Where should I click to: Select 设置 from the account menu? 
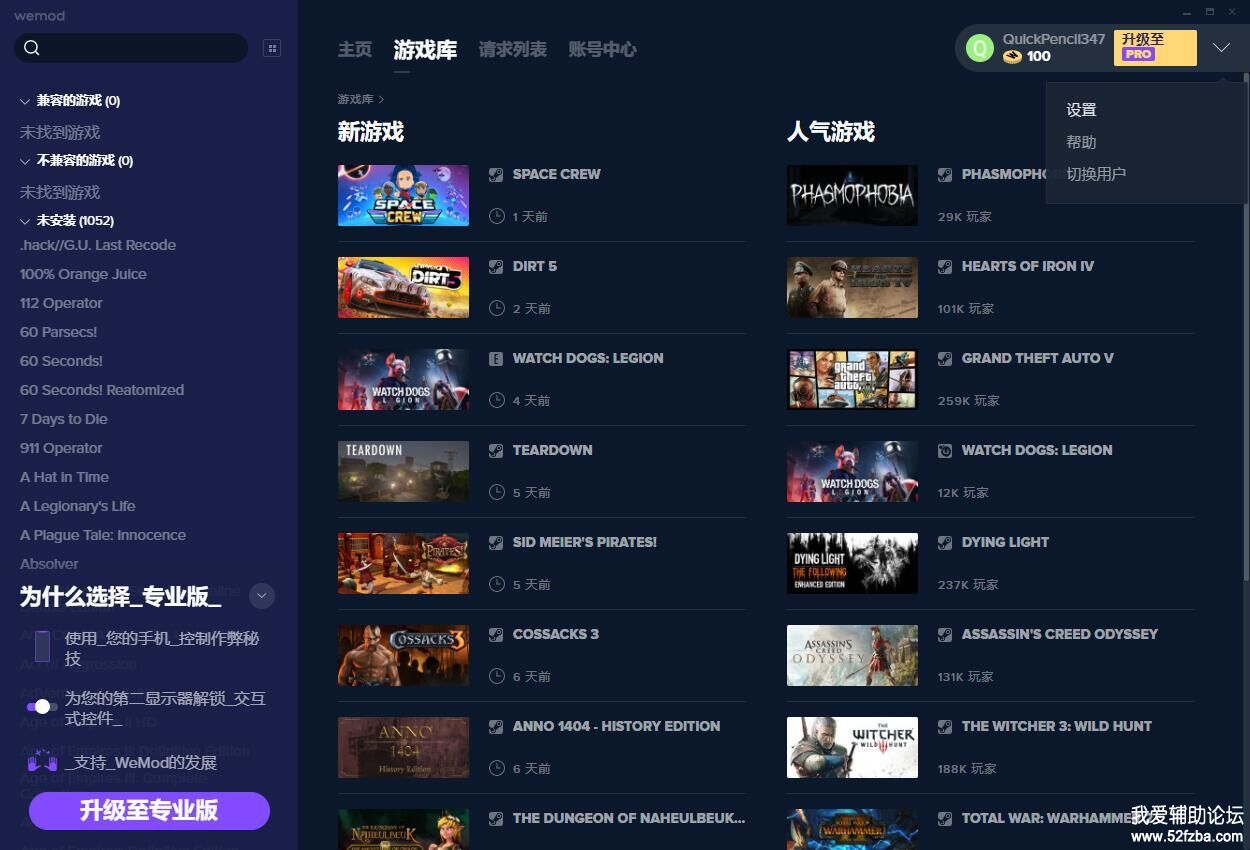point(1081,110)
